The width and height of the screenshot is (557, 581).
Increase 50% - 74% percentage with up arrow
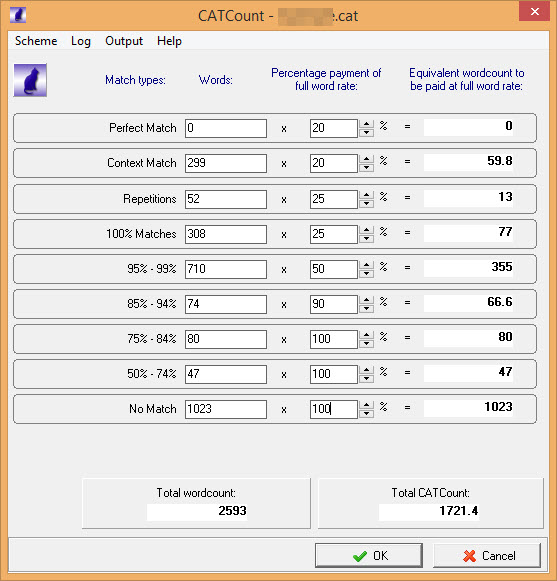pos(366,370)
